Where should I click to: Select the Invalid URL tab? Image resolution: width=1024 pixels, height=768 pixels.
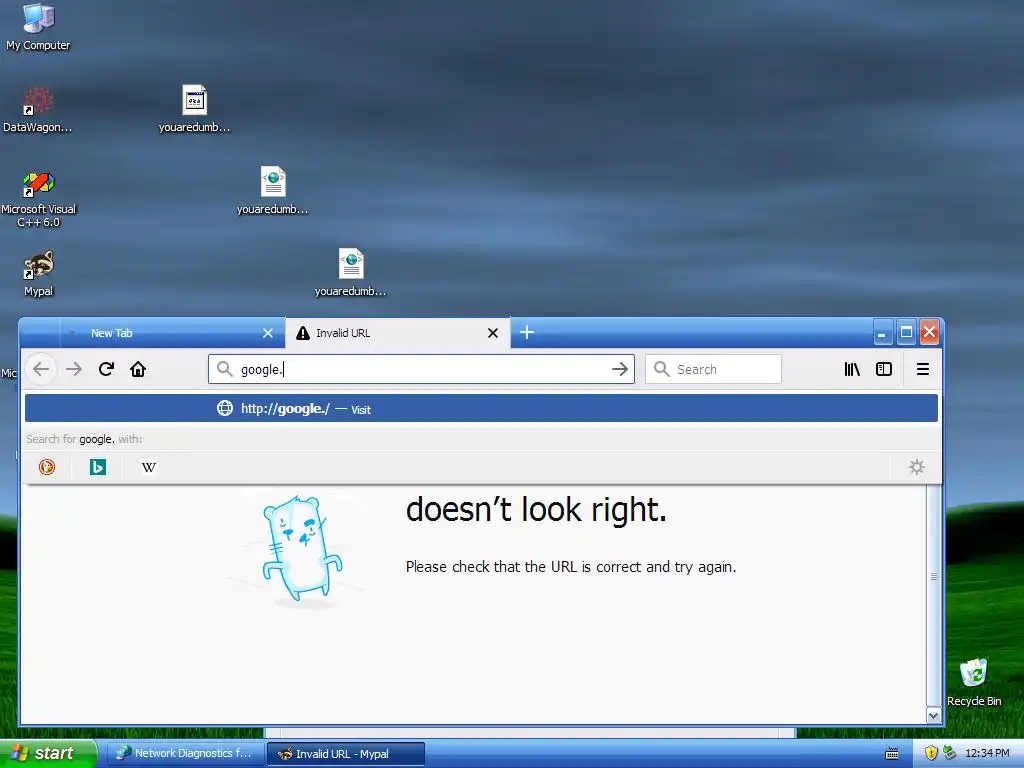click(398, 333)
